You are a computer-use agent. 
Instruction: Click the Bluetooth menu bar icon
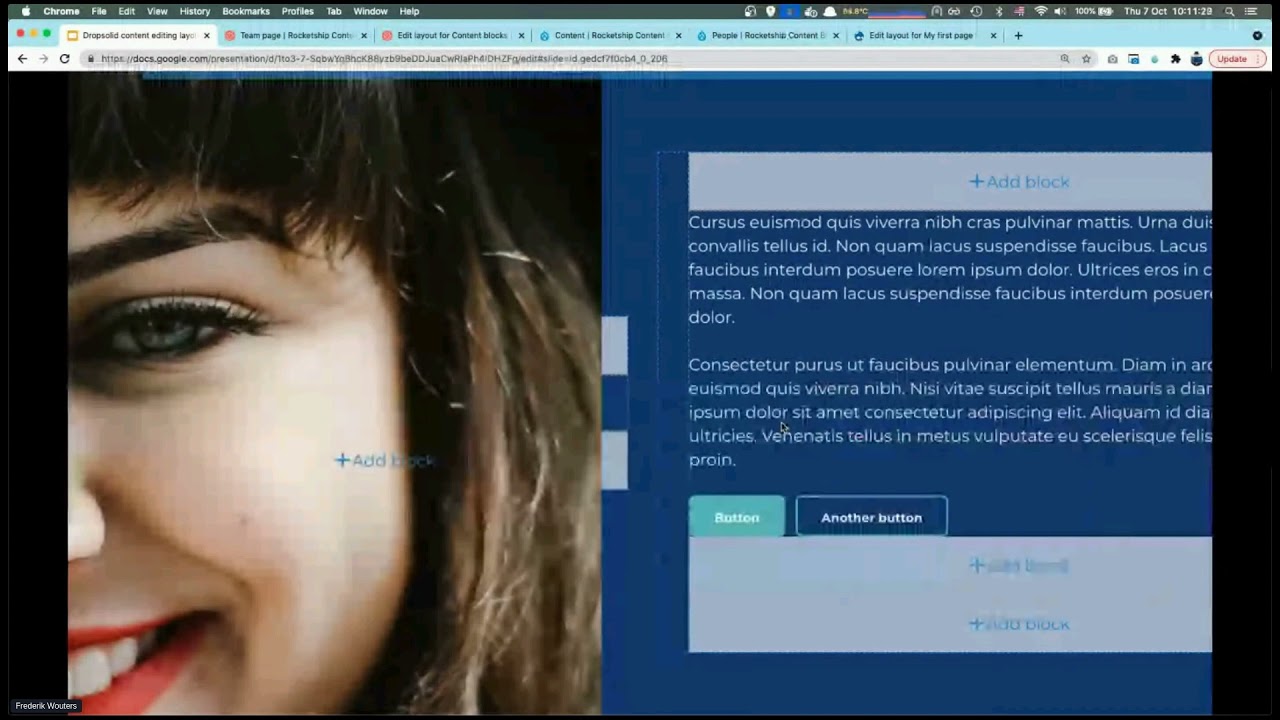point(999,11)
